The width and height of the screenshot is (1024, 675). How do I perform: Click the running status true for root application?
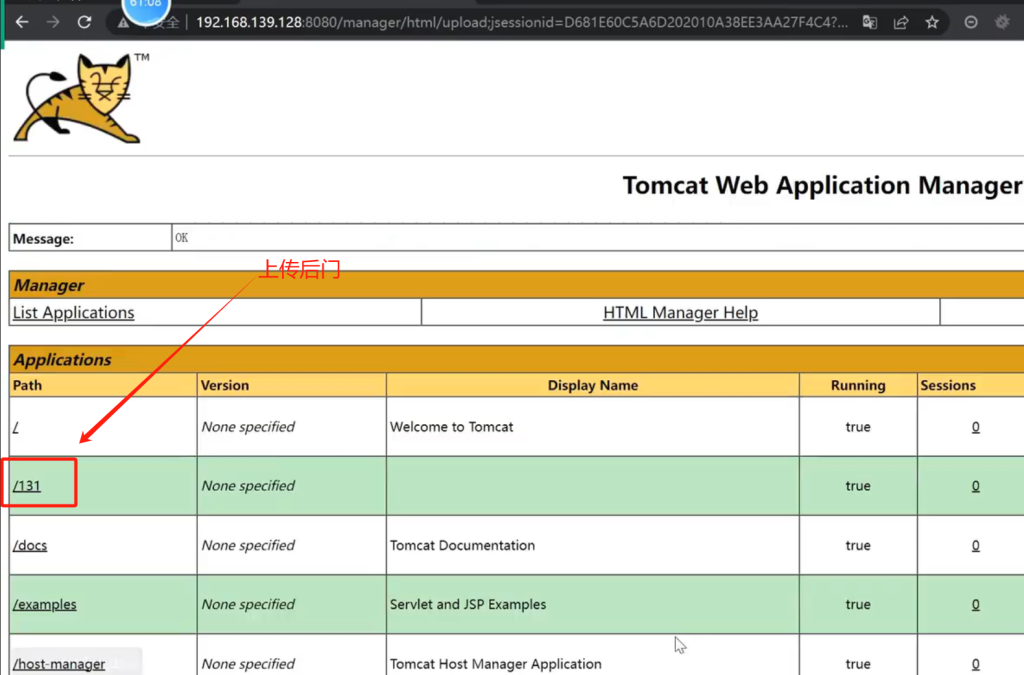tap(857, 427)
